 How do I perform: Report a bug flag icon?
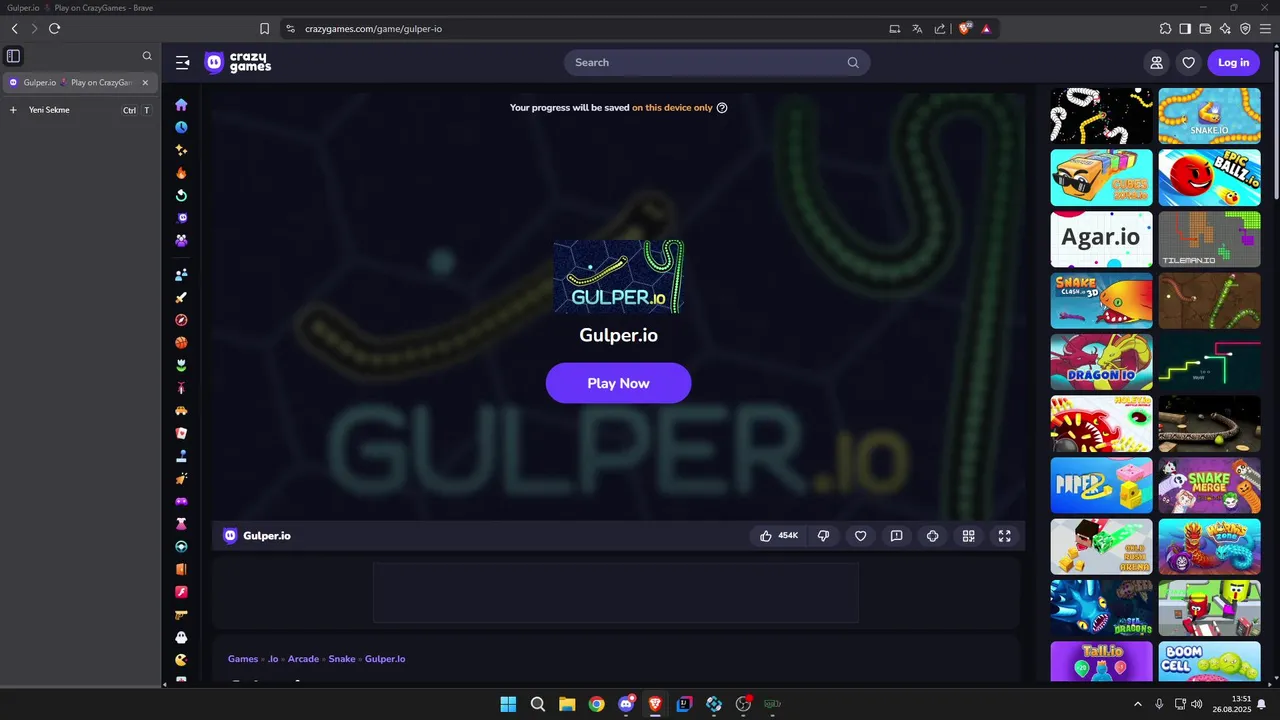(x=896, y=536)
